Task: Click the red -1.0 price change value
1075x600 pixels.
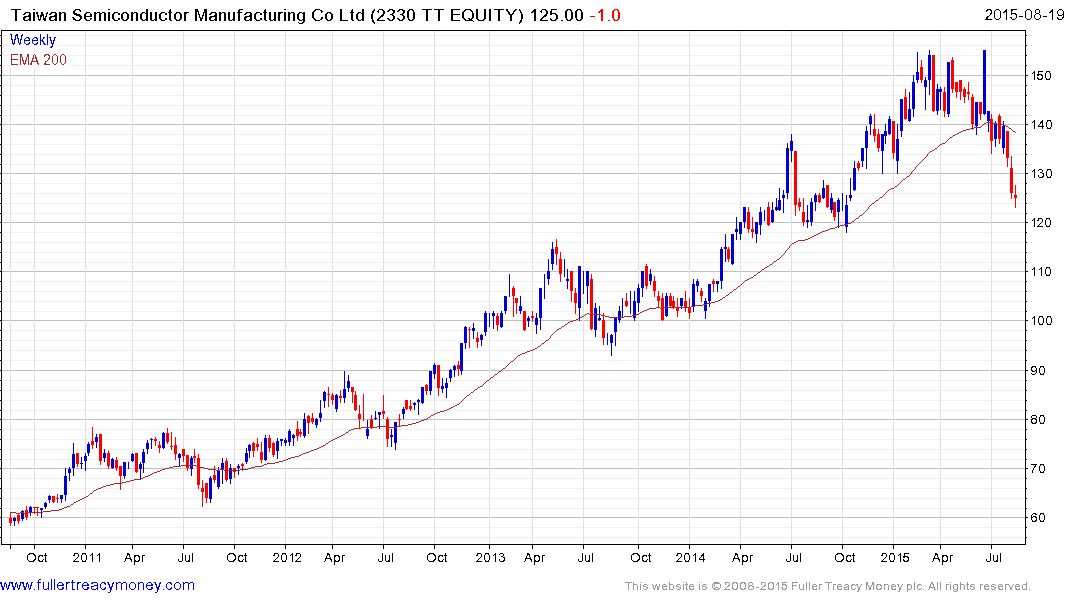Action: 604,15
